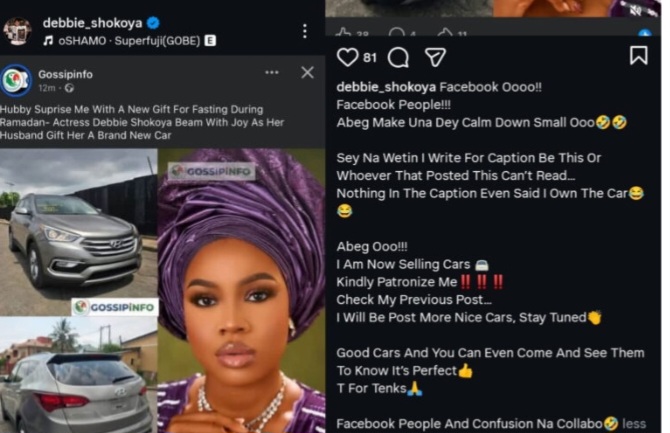Click the Gossipinfo page logo

click(17, 79)
